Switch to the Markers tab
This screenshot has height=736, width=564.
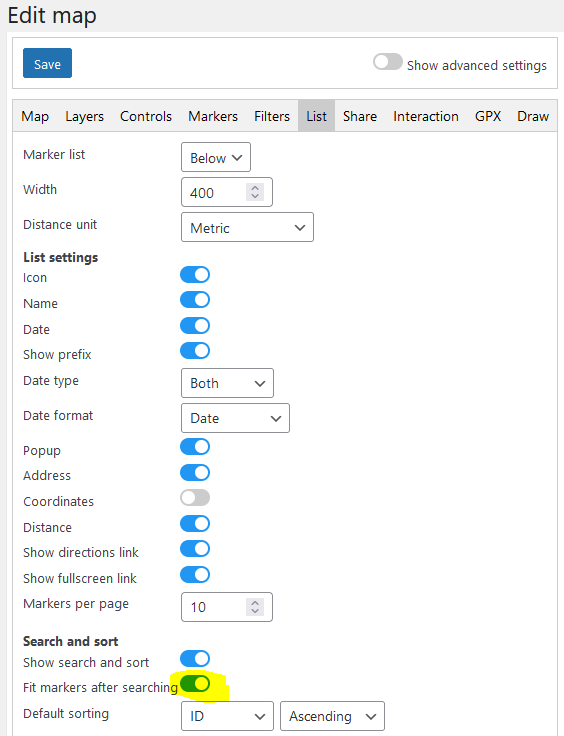click(x=213, y=116)
